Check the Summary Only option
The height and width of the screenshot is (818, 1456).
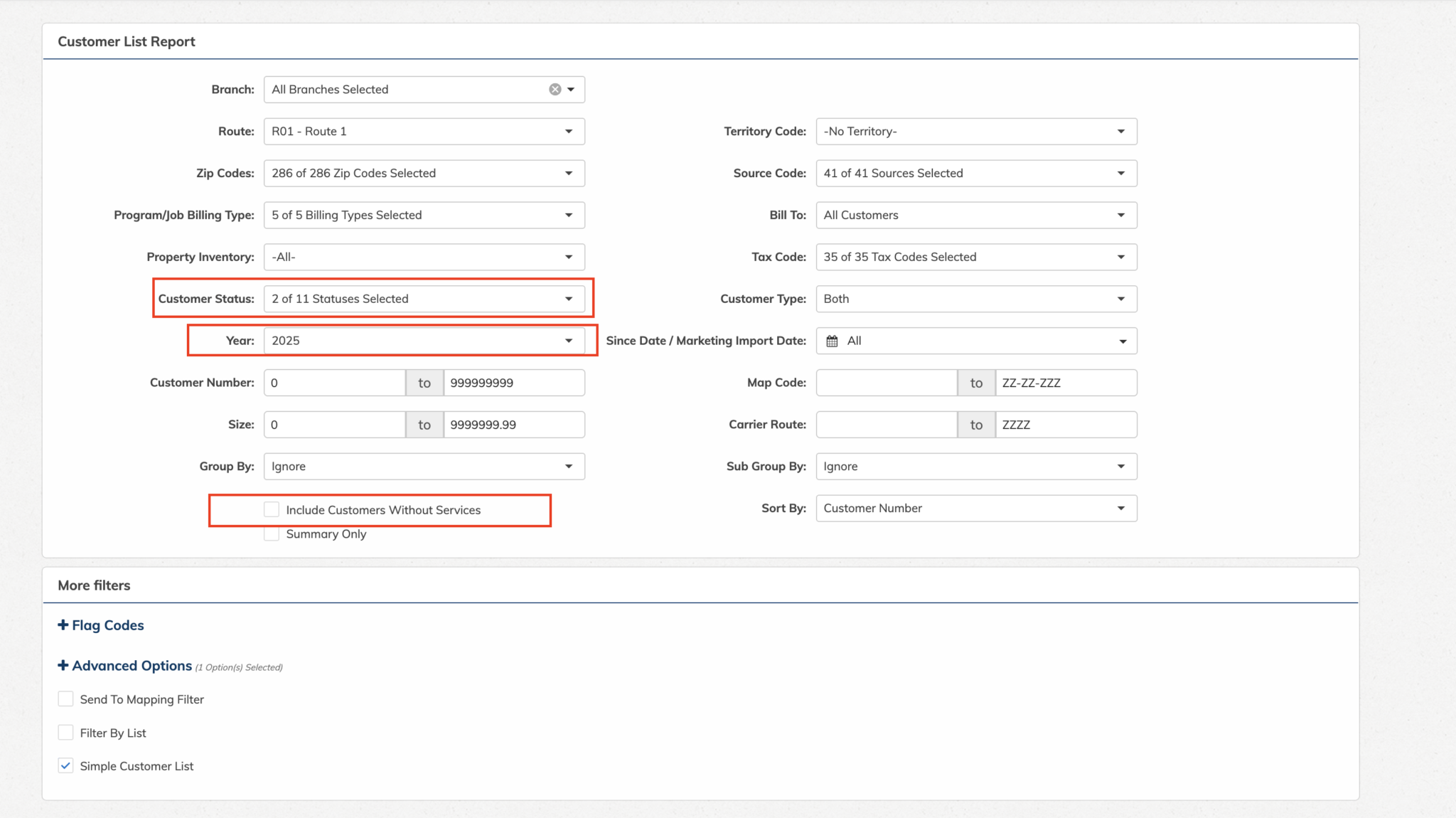[x=271, y=533]
